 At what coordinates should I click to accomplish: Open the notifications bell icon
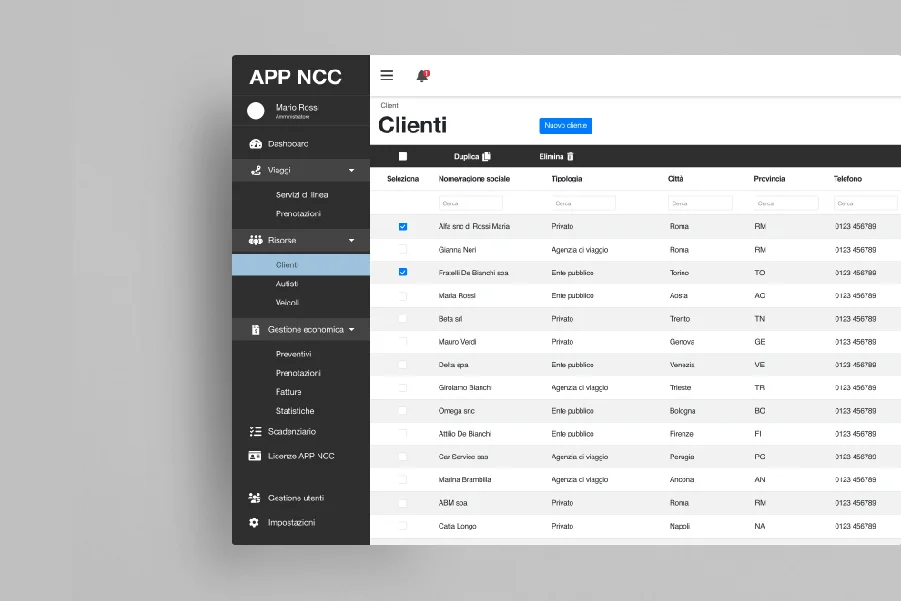[x=422, y=76]
